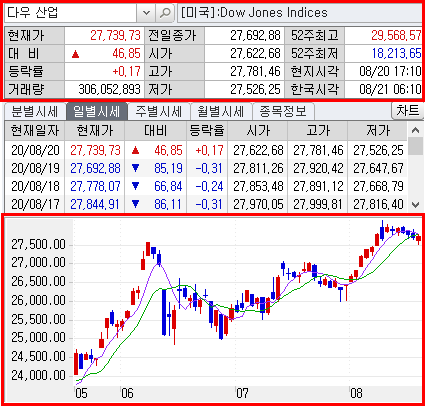Select the 20/08/19 row date

(x=35, y=169)
